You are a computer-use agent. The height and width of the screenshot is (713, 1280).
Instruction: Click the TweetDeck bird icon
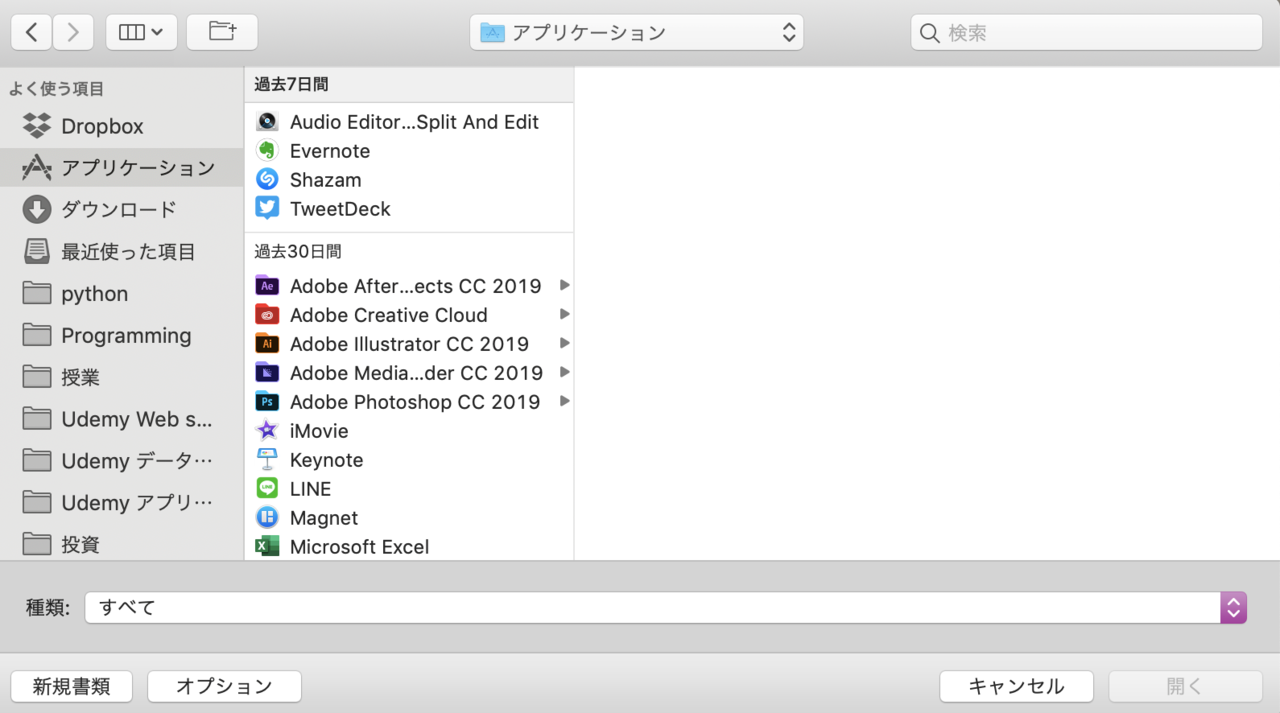(x=267, y=209)
